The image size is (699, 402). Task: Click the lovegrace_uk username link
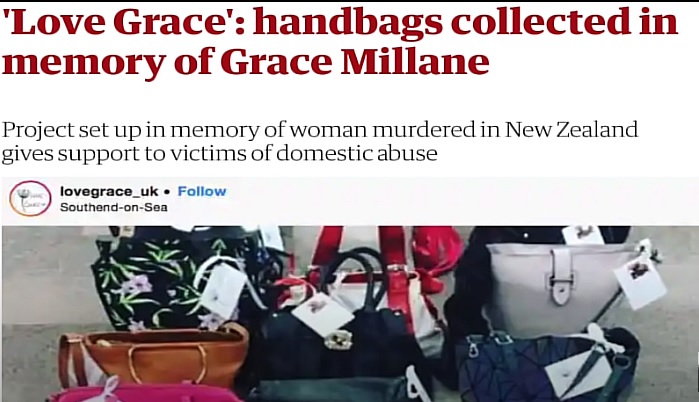109,192
